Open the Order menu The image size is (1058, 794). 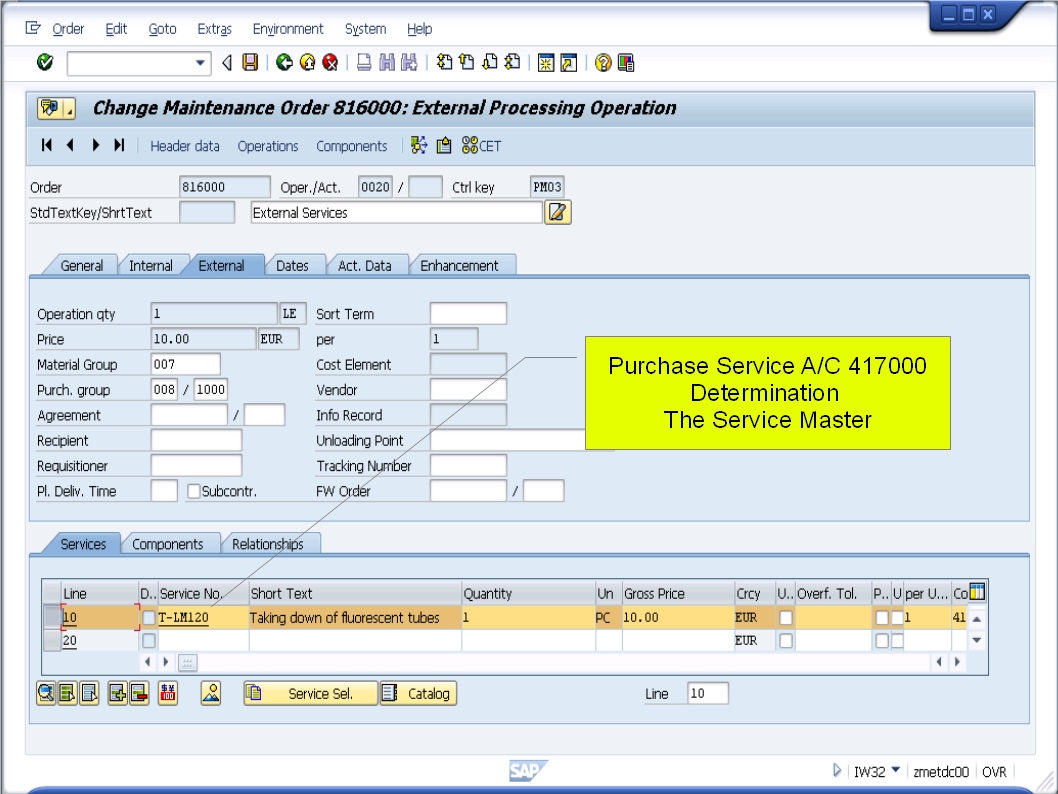click(68, 28)
